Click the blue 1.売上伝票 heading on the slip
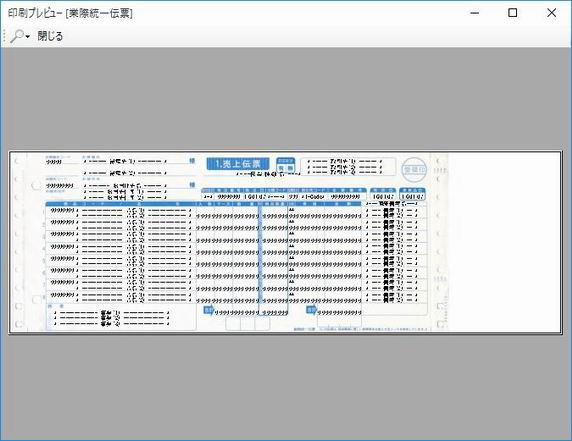The height and width of the screenshot is (441, 572). click(x=238, y=164)
